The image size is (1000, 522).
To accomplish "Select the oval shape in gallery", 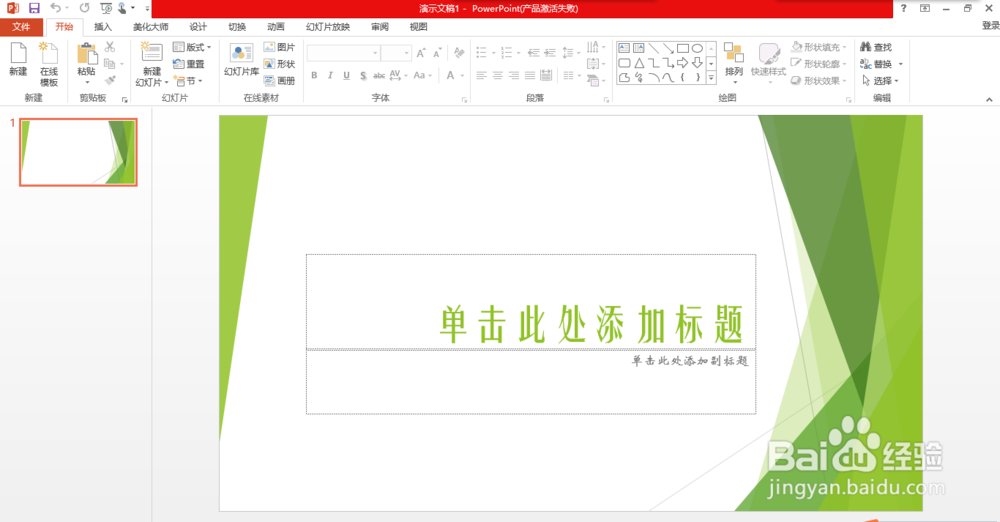I will pyautogui.click(x=698, y=48).
